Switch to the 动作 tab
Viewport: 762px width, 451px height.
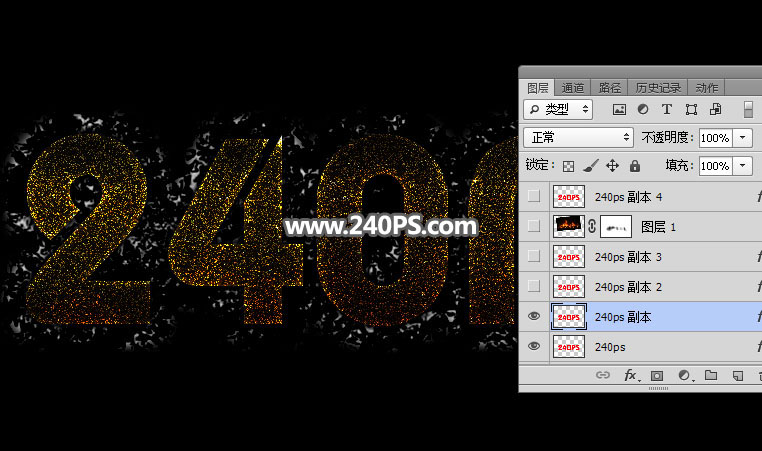pos(707,88)
